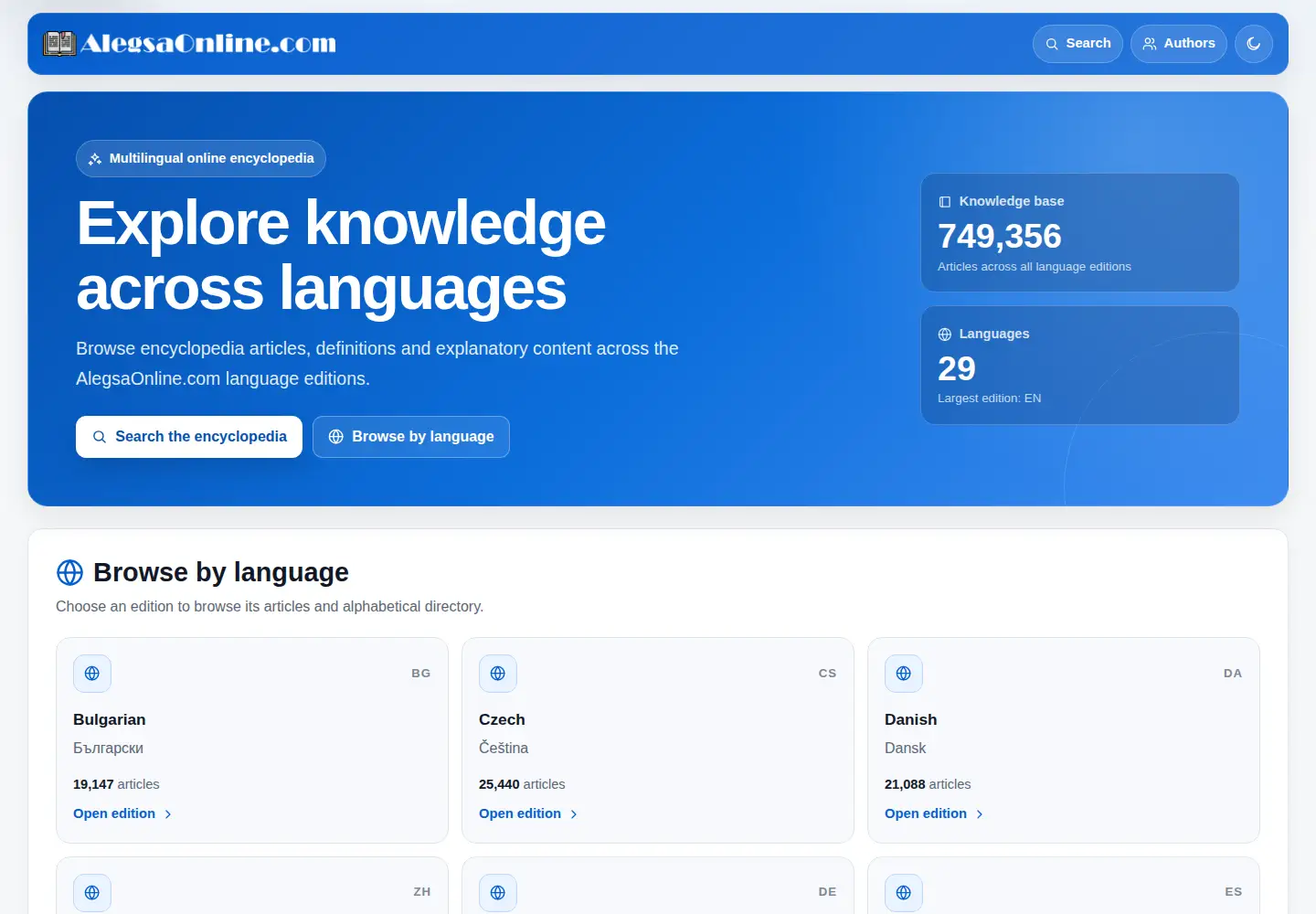Click the 19,147 articles text
The image size is (1316, 914).
pos(116,784)
